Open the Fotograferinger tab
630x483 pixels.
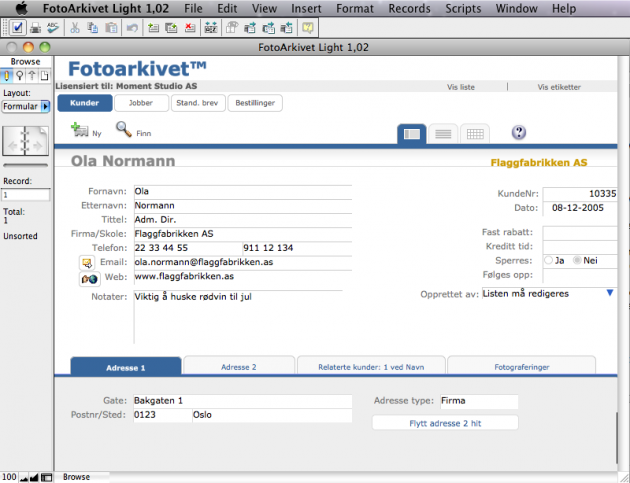pos(522,366)
